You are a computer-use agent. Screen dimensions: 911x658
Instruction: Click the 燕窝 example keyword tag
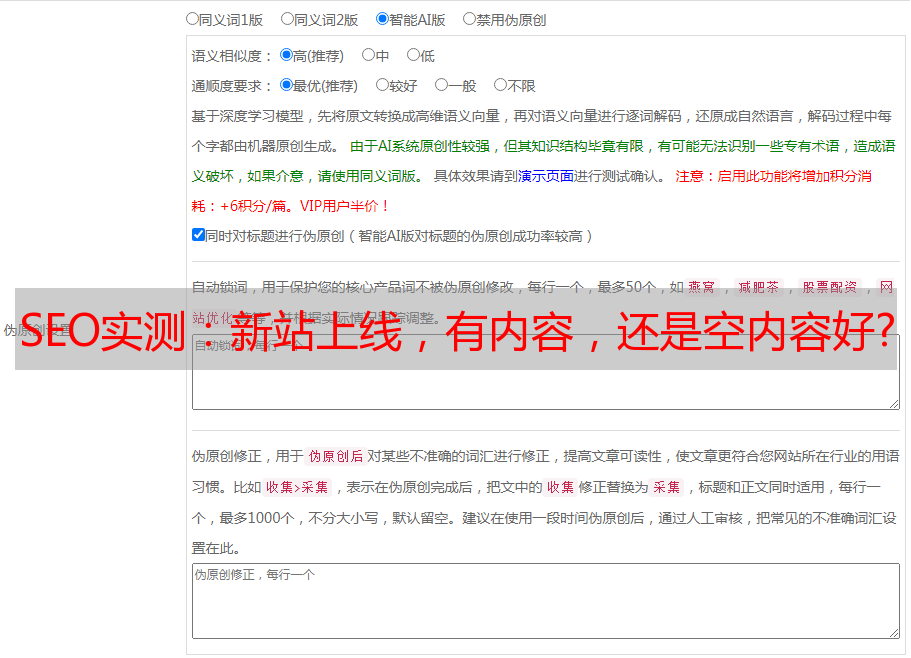coord(701,287)
